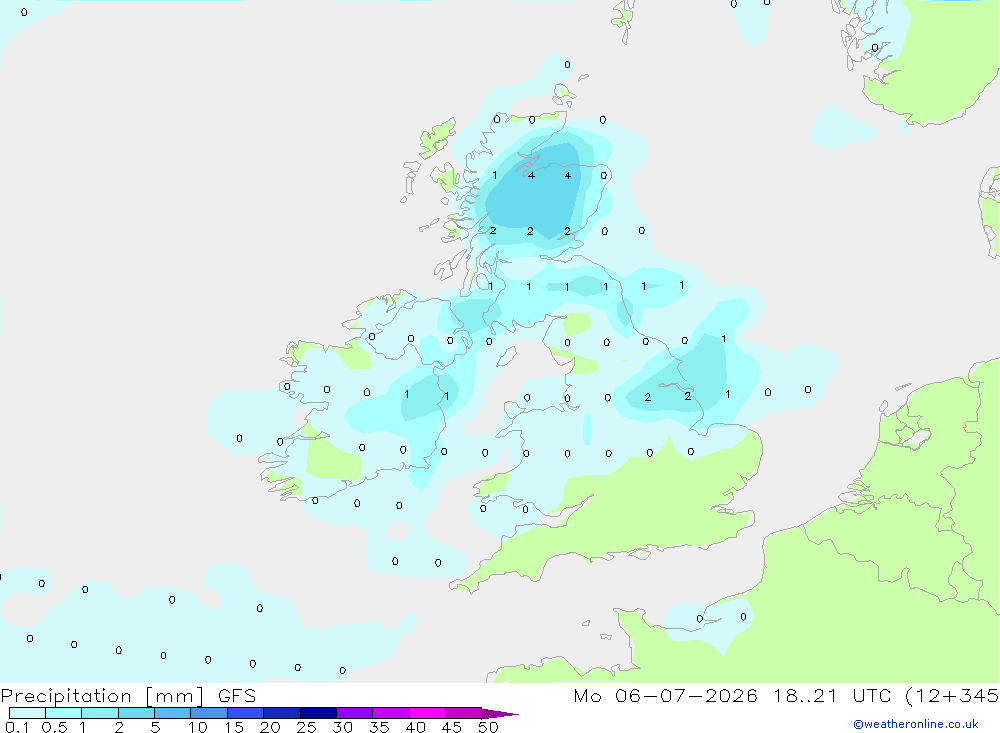
Task: Click the '18..21' forecast hour range
Action: (x=805, y=695)
